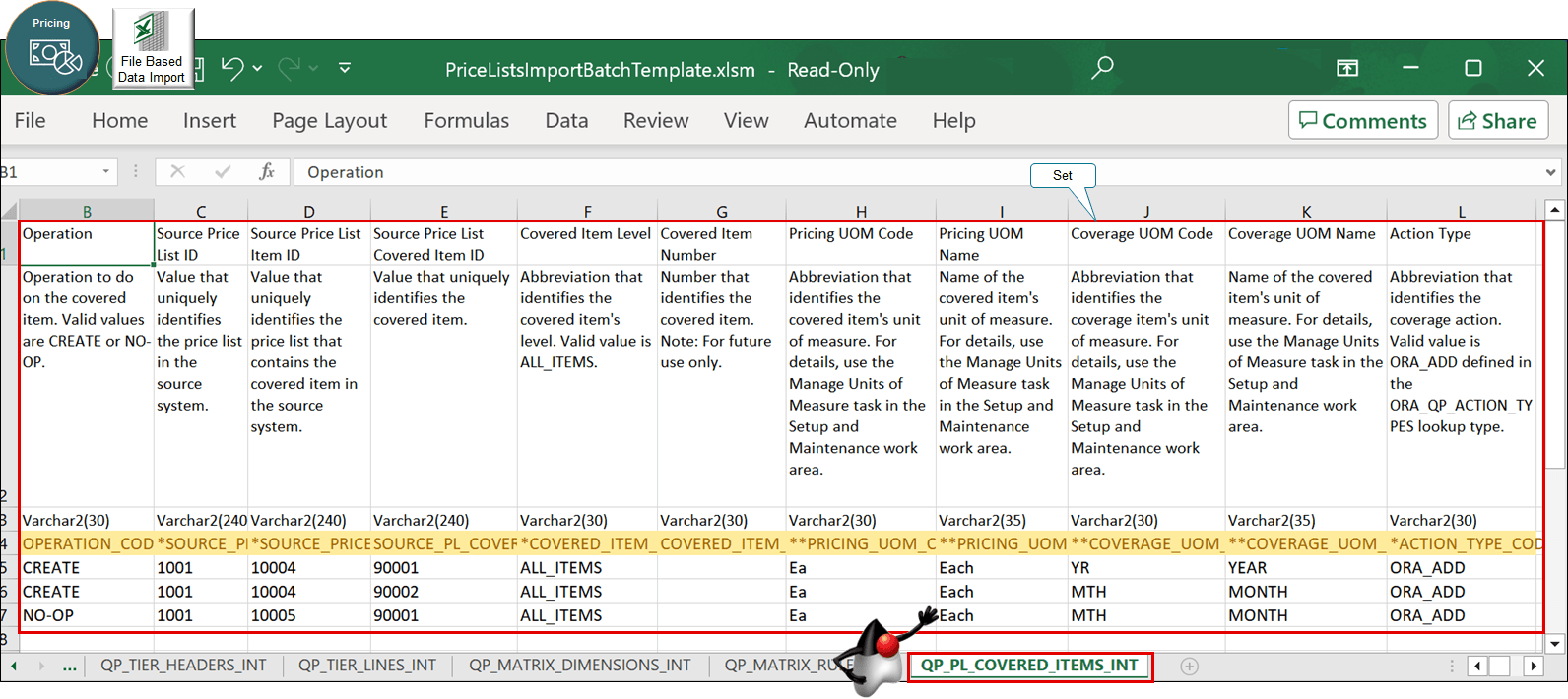Click the sheet tabs ellipsis
Screen dimensions: 1568x699
tap(69, 667)
